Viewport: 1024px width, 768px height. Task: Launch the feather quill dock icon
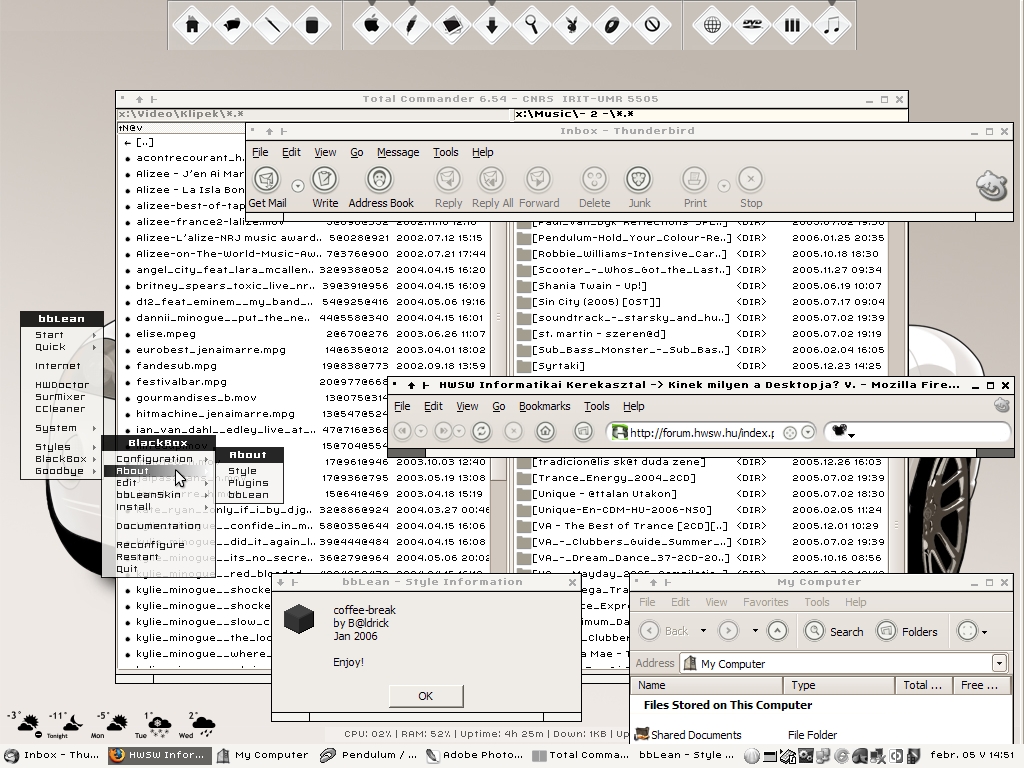click(x=411, y=25)
